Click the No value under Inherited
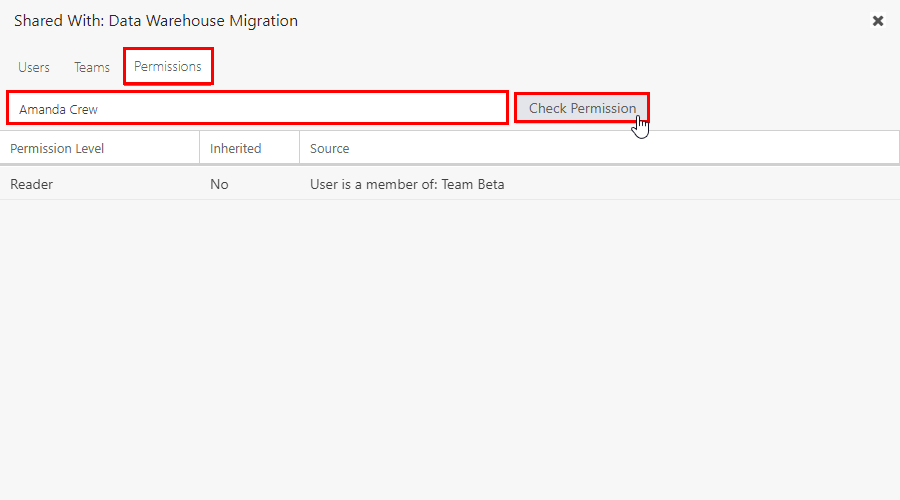The height and width of the screenshot is (500, 900). 219,184
